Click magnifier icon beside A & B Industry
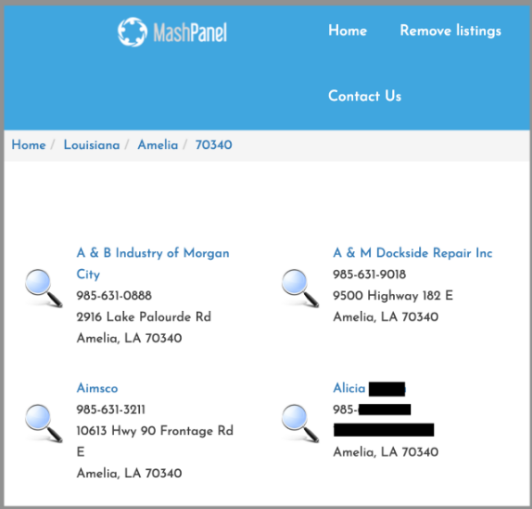532x509 pixels. [x=44, y=288]
